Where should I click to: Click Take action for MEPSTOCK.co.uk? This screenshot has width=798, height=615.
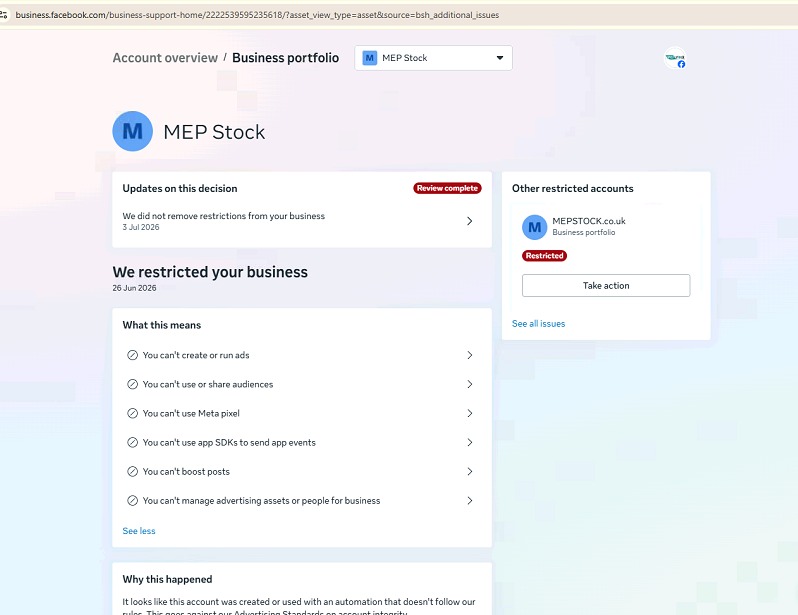click(x=606, y=286)
